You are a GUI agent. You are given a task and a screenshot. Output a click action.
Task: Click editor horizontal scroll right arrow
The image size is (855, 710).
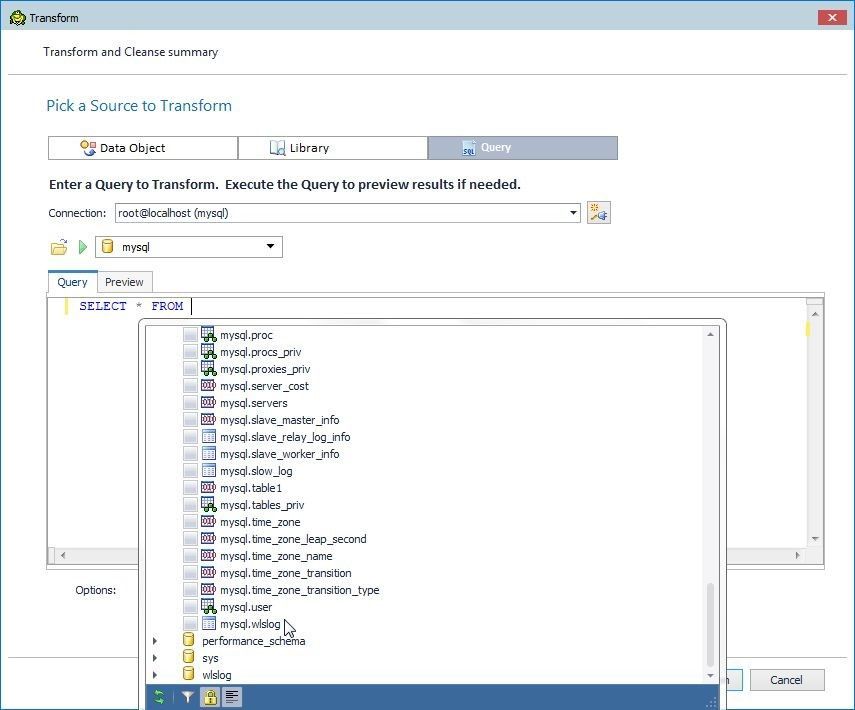click(x=797, y=555)
